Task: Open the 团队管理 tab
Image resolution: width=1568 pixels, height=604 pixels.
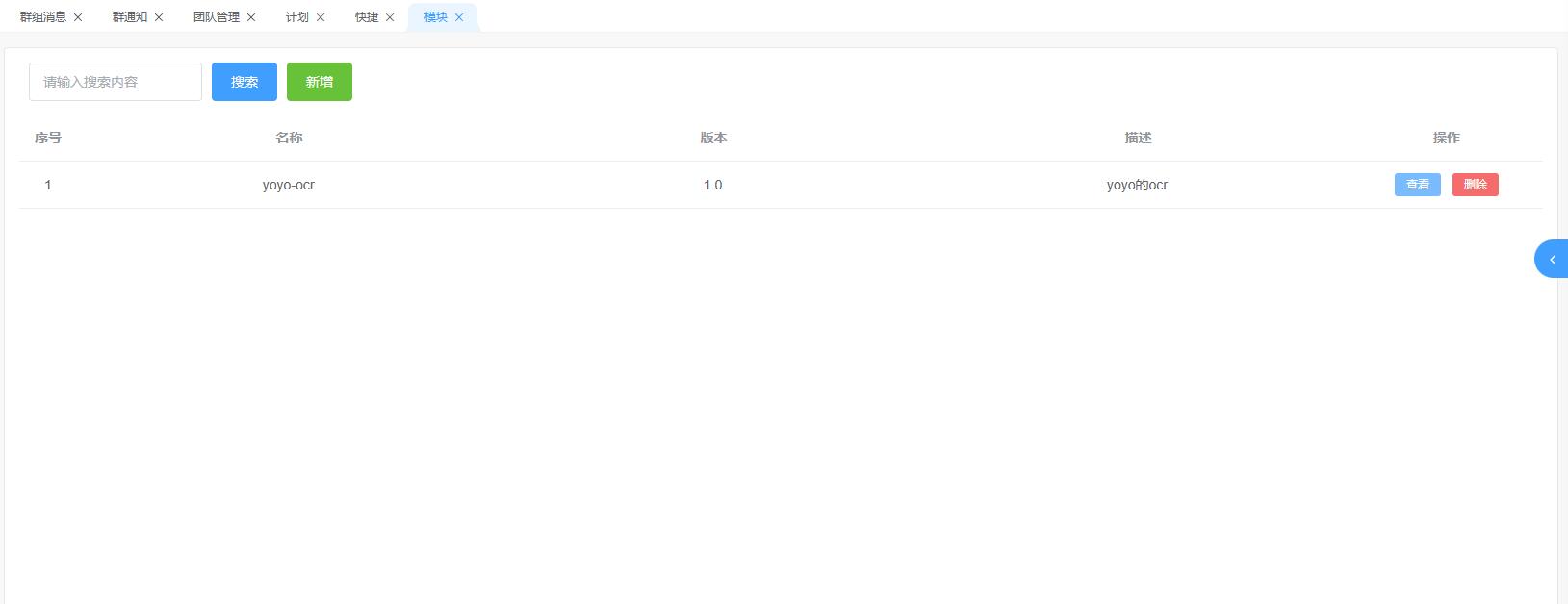Action: [217, 17]
